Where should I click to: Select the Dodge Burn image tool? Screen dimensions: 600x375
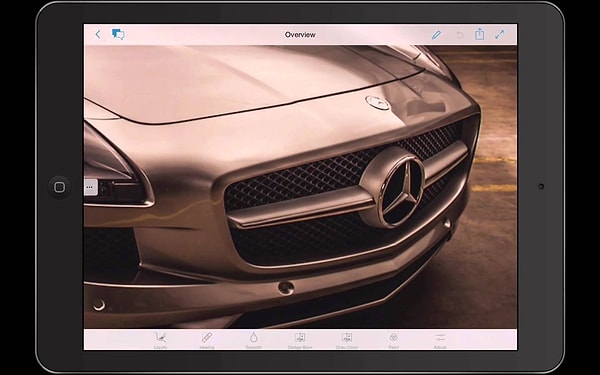tap(300, 340)
